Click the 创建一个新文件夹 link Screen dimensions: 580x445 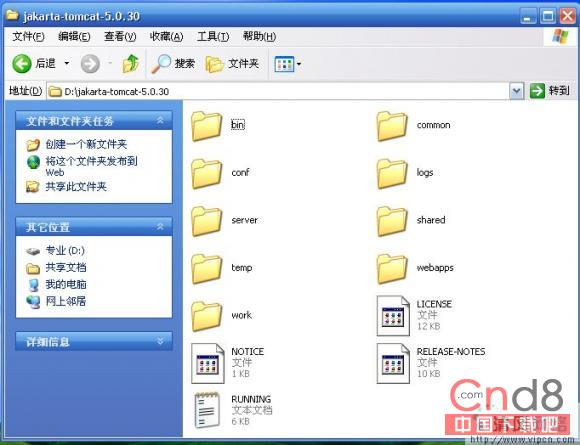click(x=86, y=144)
